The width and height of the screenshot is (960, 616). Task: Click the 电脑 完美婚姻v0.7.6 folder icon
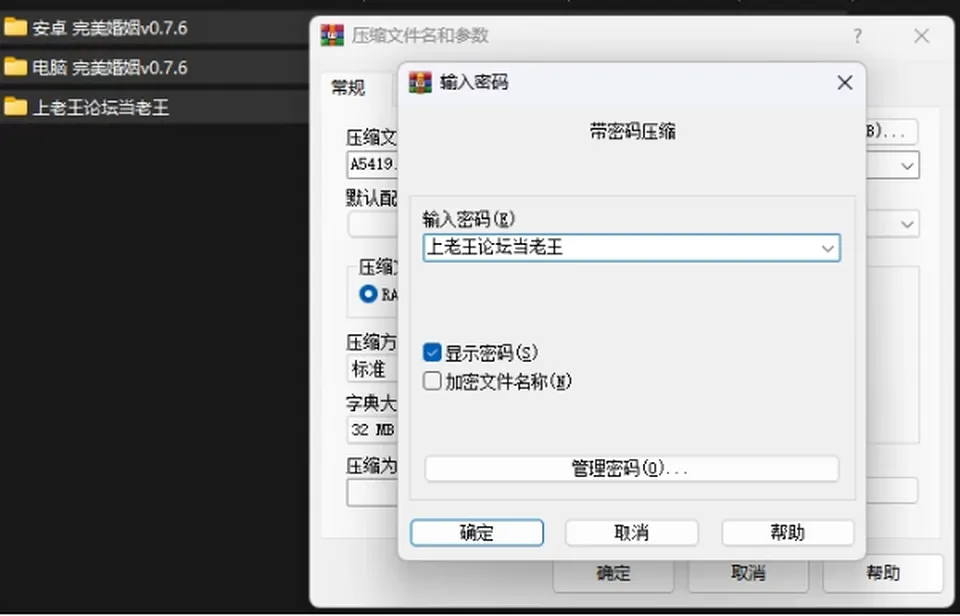[15, 67]
